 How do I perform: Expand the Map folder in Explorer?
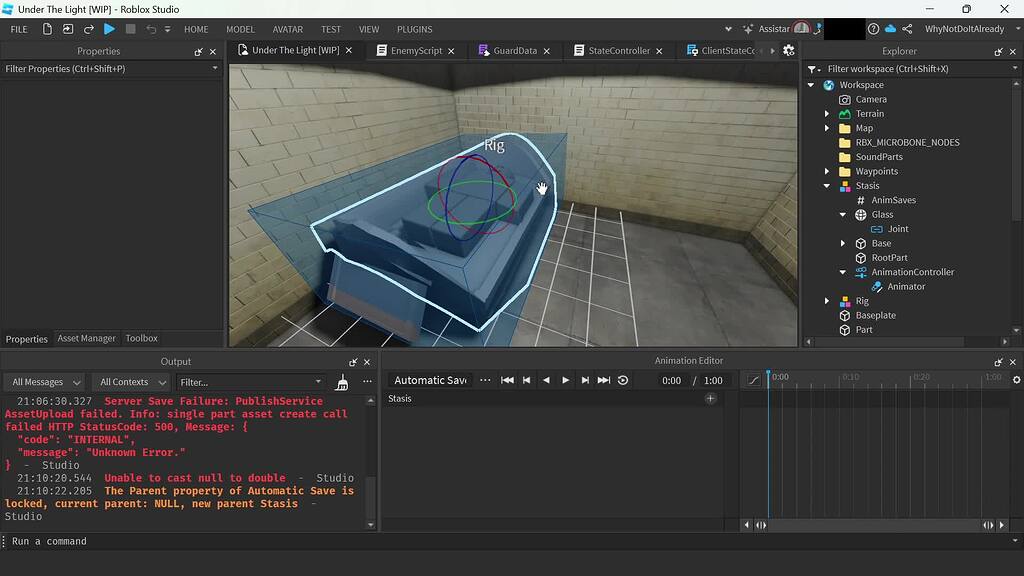[x=827, y=128]
